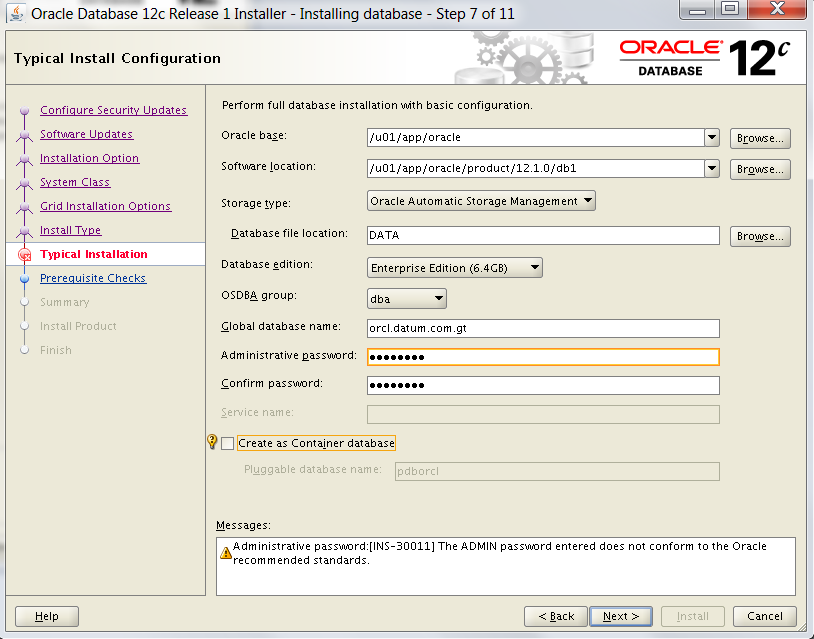Click the Help button

point(47,616)
